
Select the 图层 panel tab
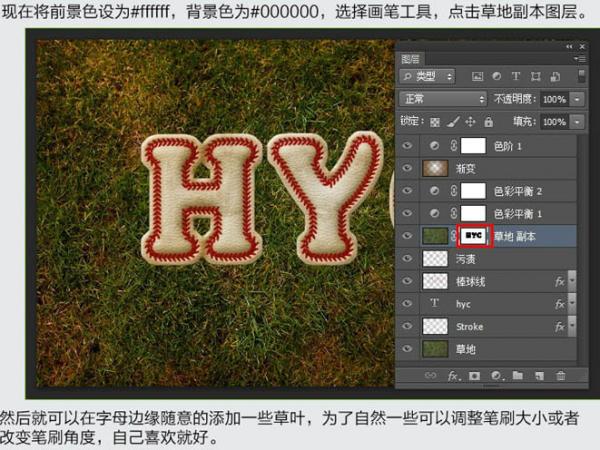pyautogui.click(x=412, y=58)
